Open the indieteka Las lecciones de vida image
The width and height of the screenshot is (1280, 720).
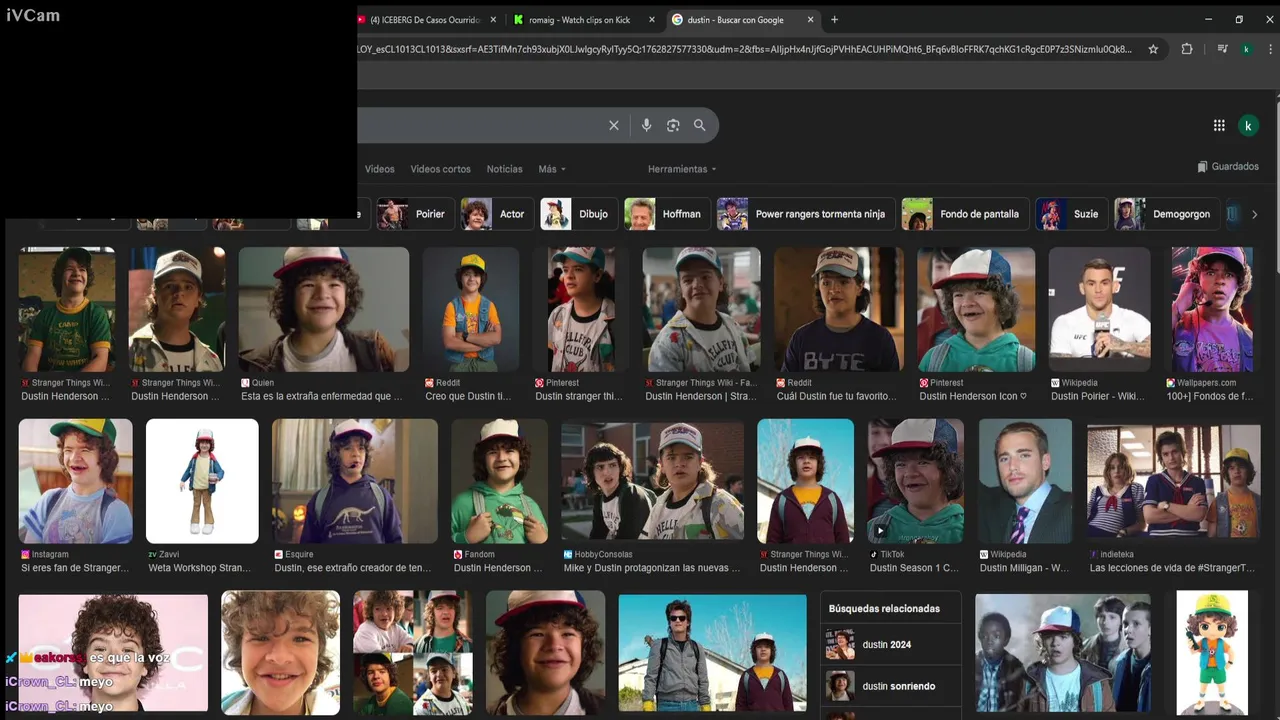1174,481
